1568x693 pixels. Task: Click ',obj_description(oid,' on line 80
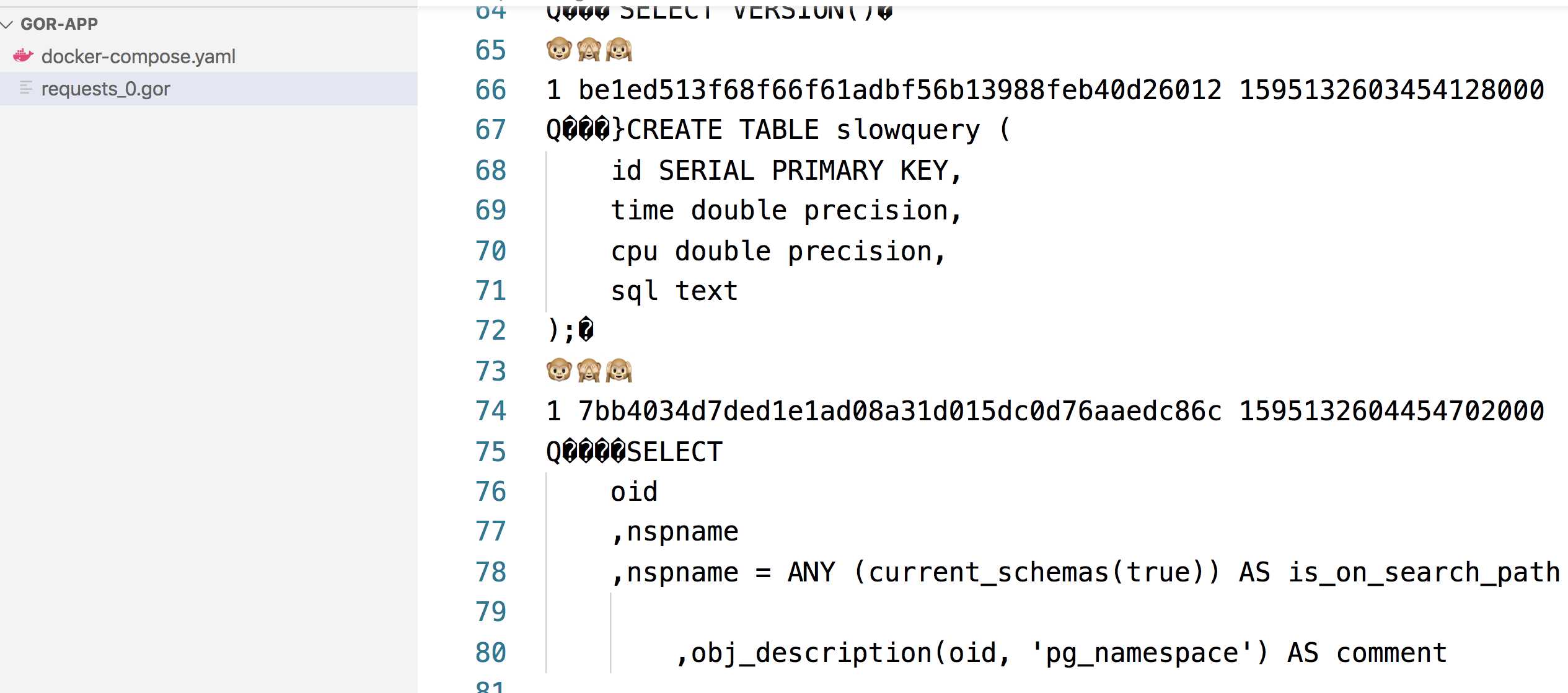[x=843, y=653]
